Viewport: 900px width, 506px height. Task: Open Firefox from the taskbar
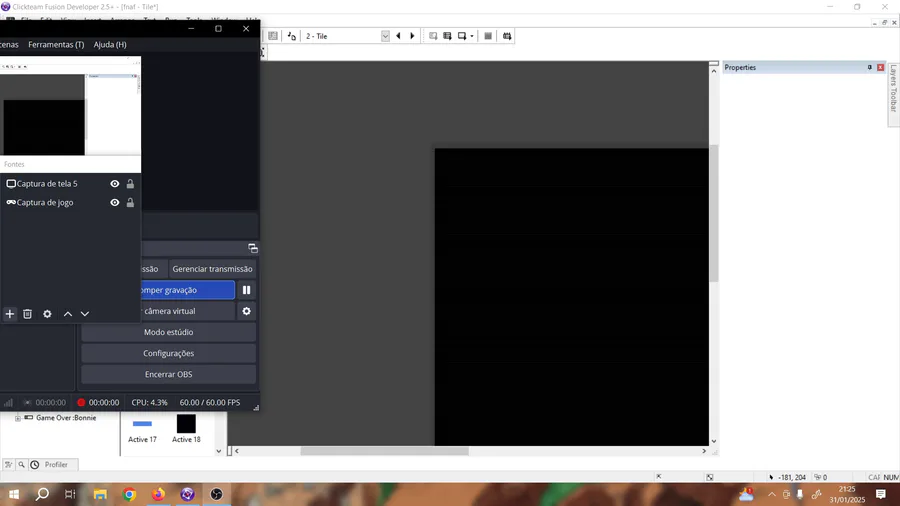(158, 494)
